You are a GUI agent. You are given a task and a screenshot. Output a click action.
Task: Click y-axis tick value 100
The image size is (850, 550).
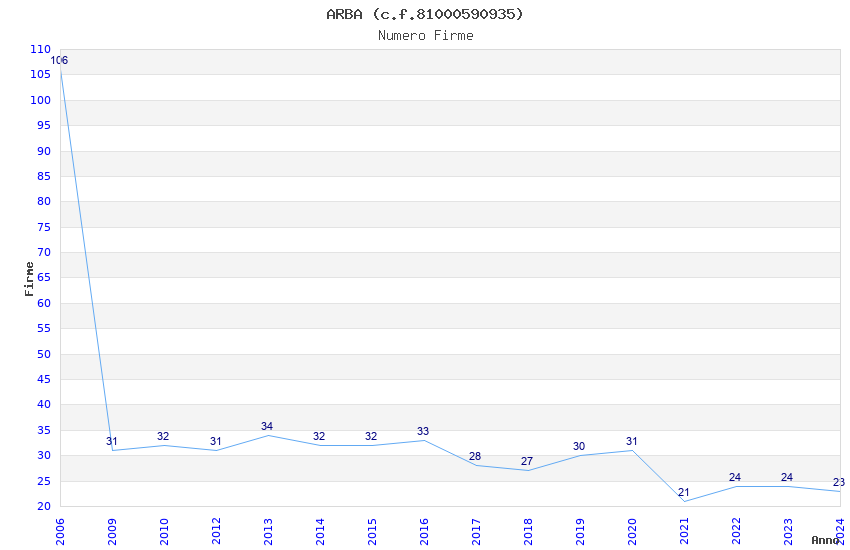(x=40, y=100)
